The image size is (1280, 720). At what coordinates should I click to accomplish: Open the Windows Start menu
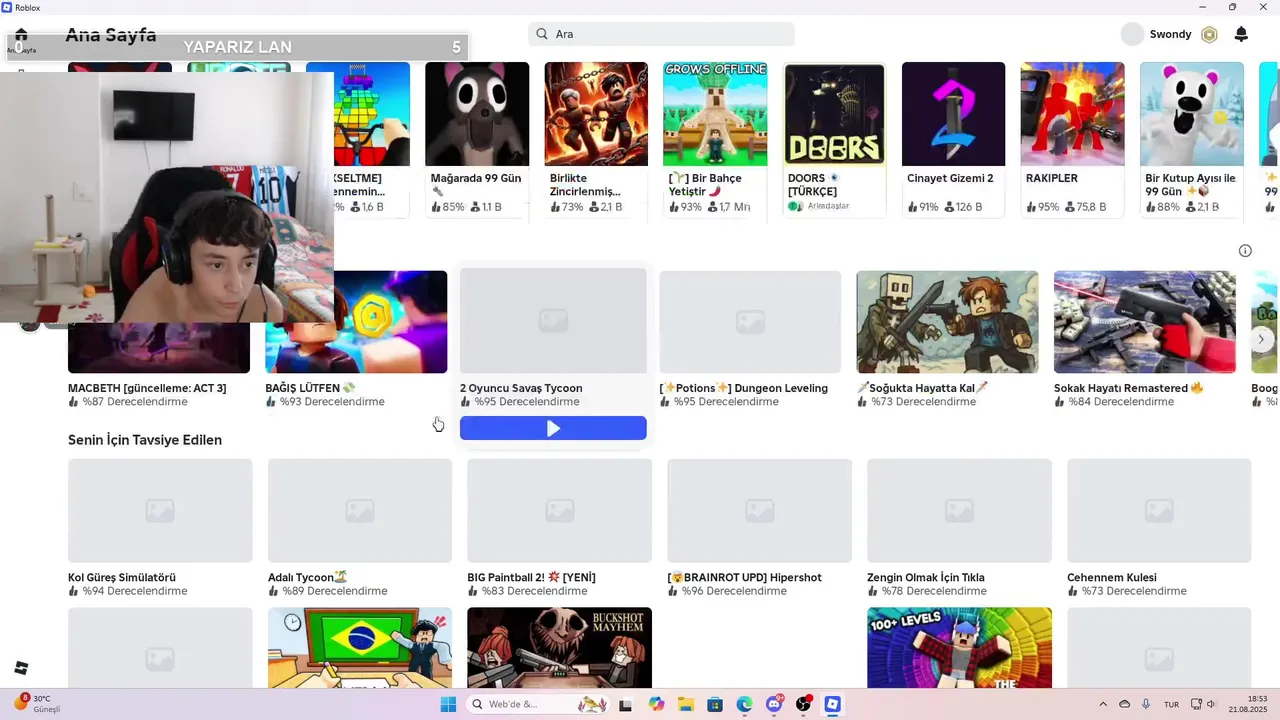tap(448, 704)
